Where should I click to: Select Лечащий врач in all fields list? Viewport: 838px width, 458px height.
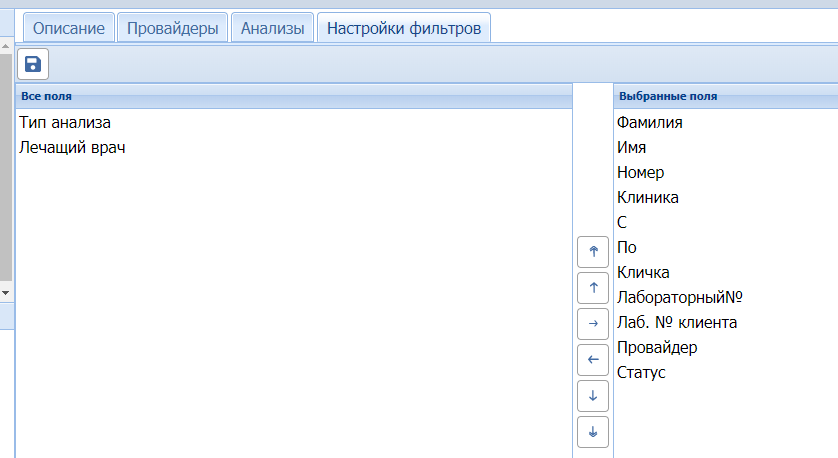[x=72, y=148]
